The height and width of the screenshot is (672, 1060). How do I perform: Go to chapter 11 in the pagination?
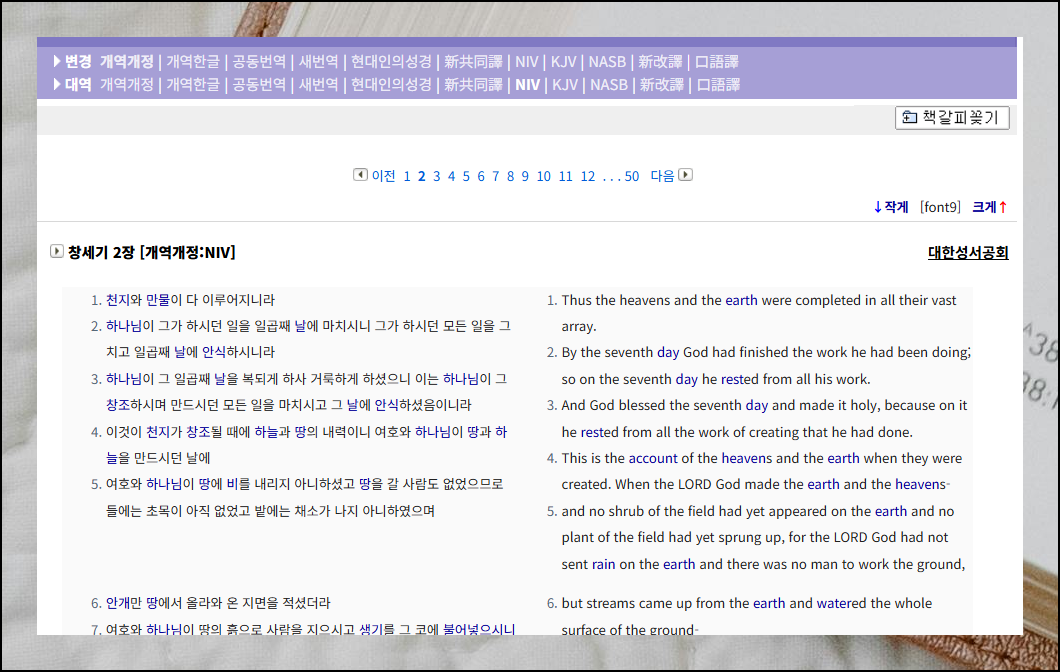(x=566, y=176)
